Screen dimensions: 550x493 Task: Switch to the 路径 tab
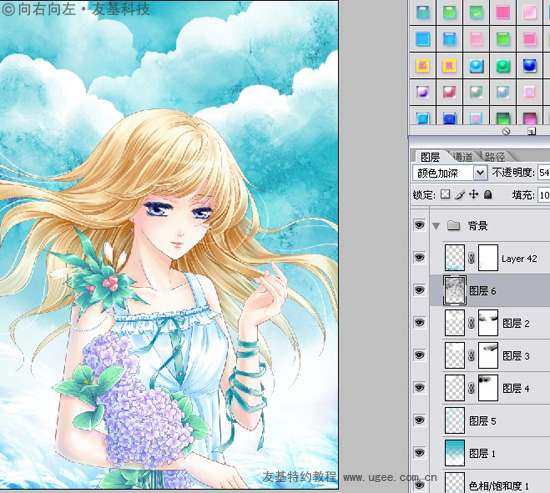(495, 156)
